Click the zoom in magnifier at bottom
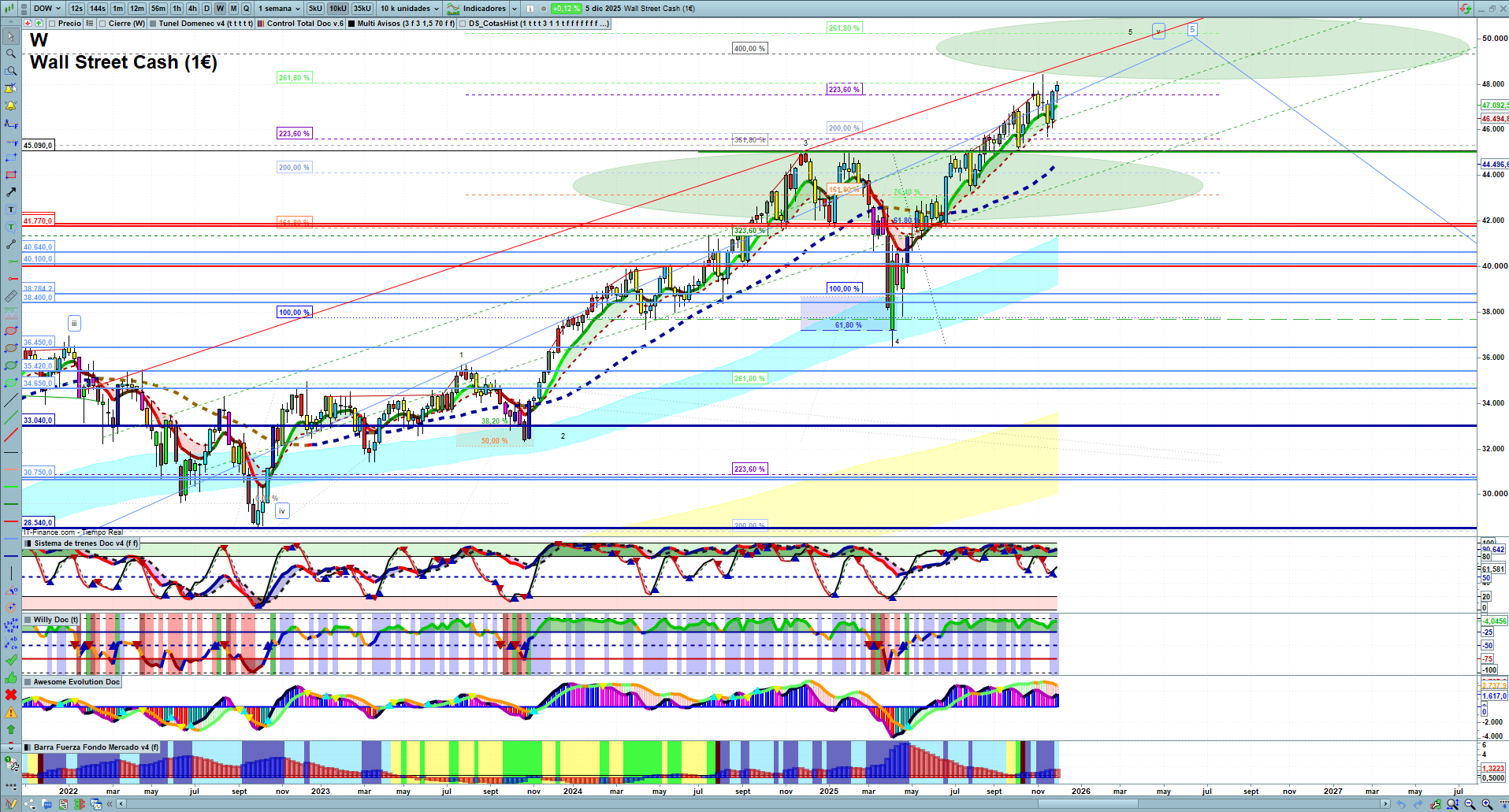 (x=1487, y=804)
